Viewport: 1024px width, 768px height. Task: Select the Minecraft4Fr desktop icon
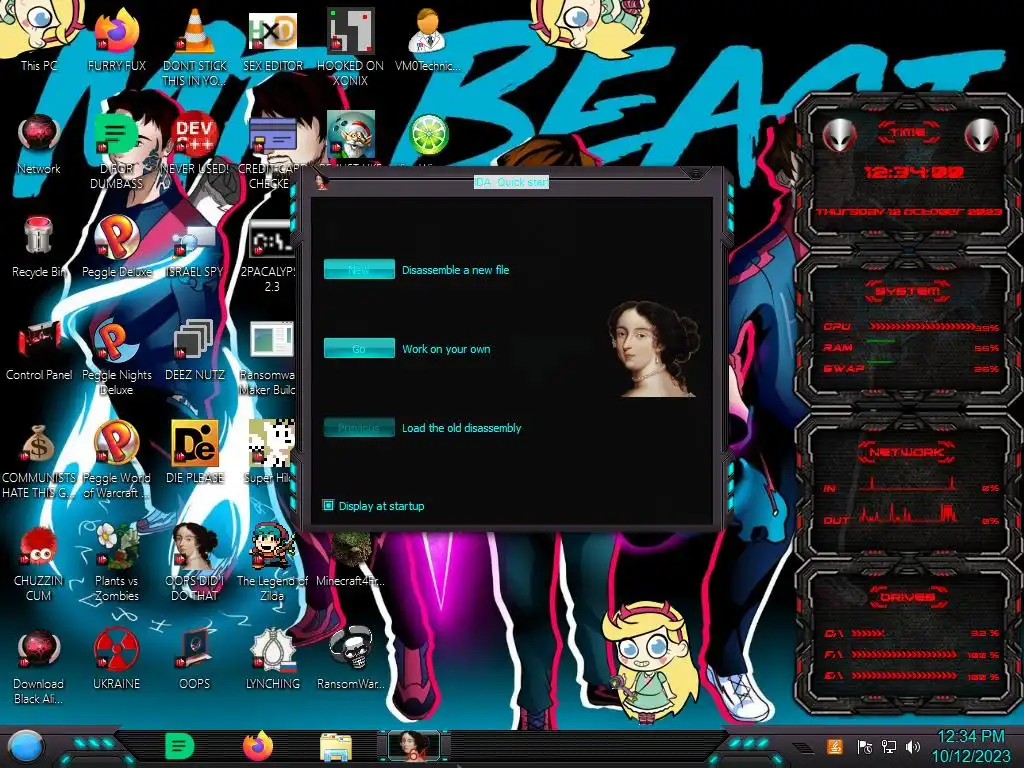pyautogui.click(x=351, y=559)
